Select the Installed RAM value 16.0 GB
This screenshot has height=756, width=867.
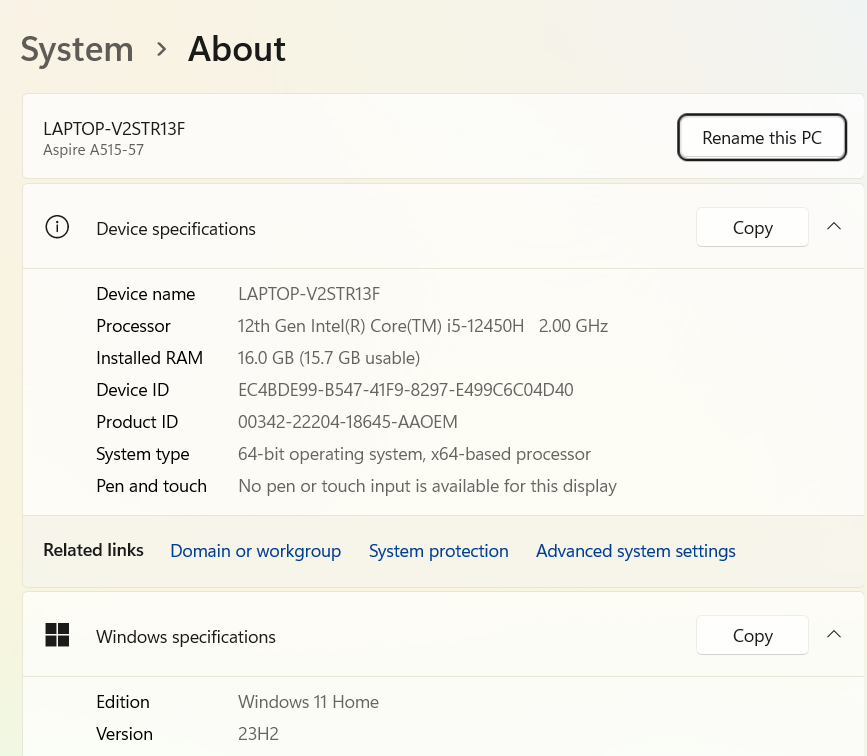tap(329, 358)
